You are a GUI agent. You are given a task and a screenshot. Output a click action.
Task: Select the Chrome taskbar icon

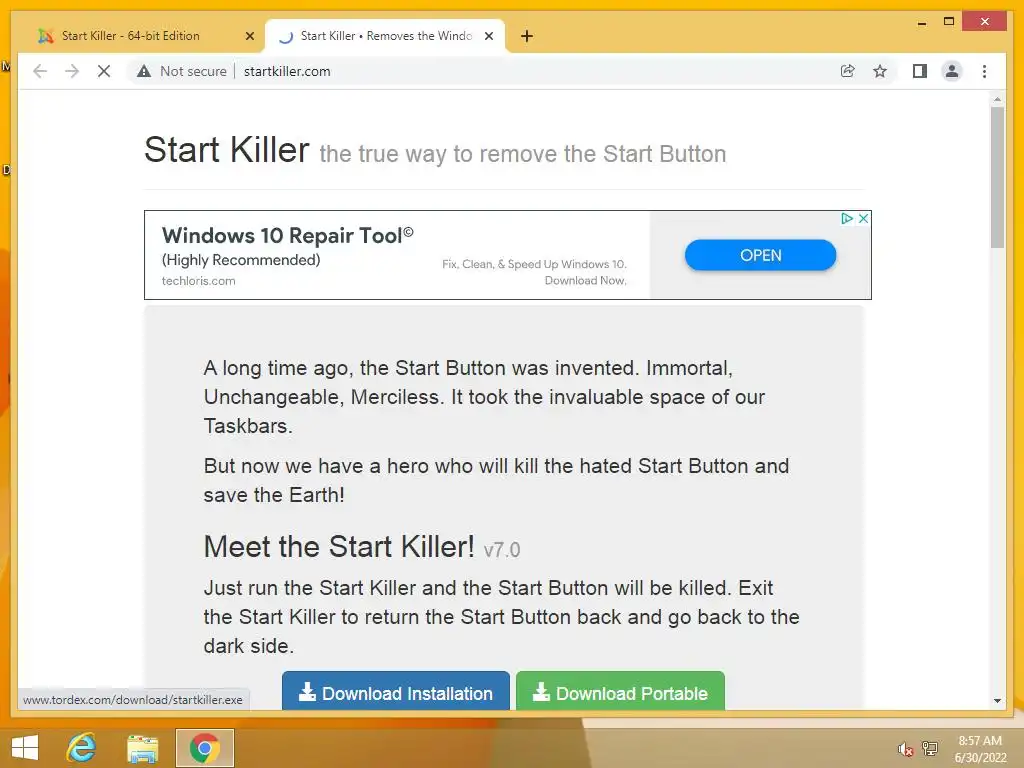204,748
